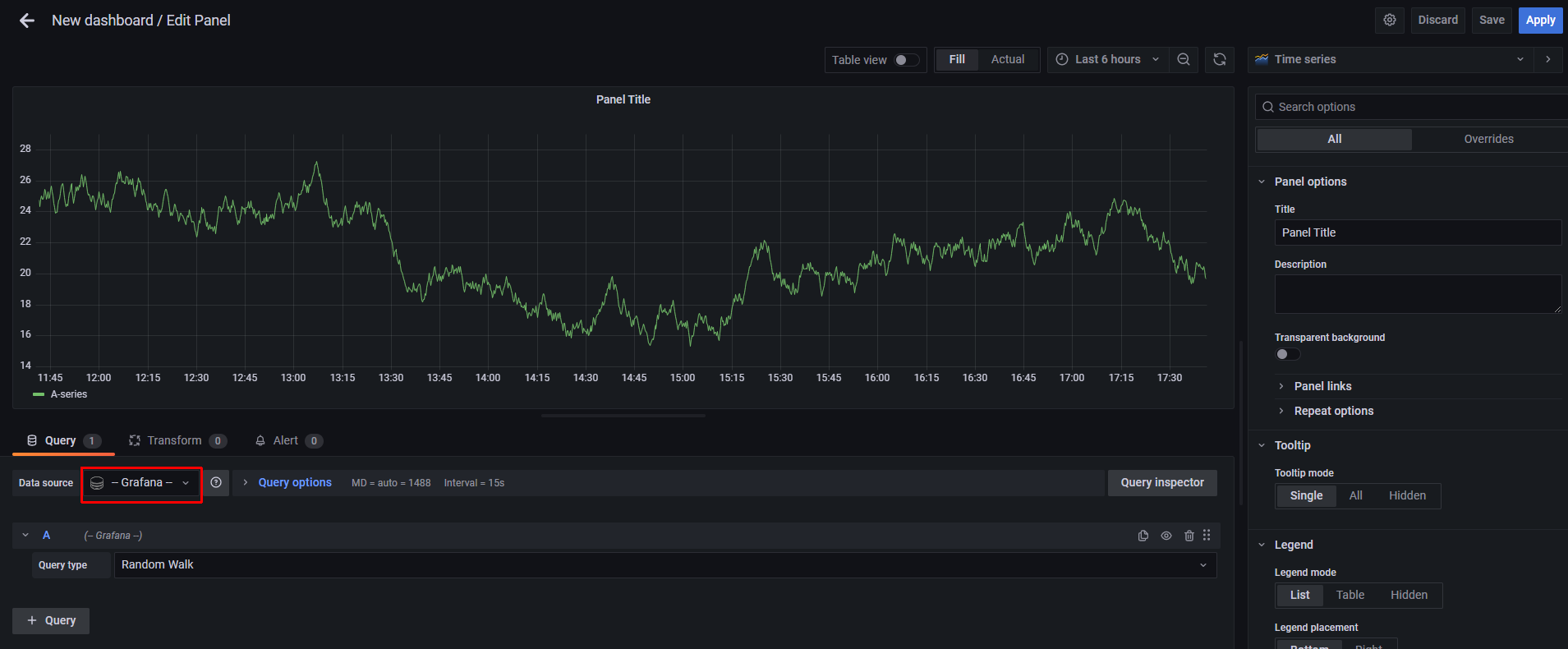The width and height of the screenshot is (1568, 649).
Task: Click the panel resize divider handle
Action: 623,417
